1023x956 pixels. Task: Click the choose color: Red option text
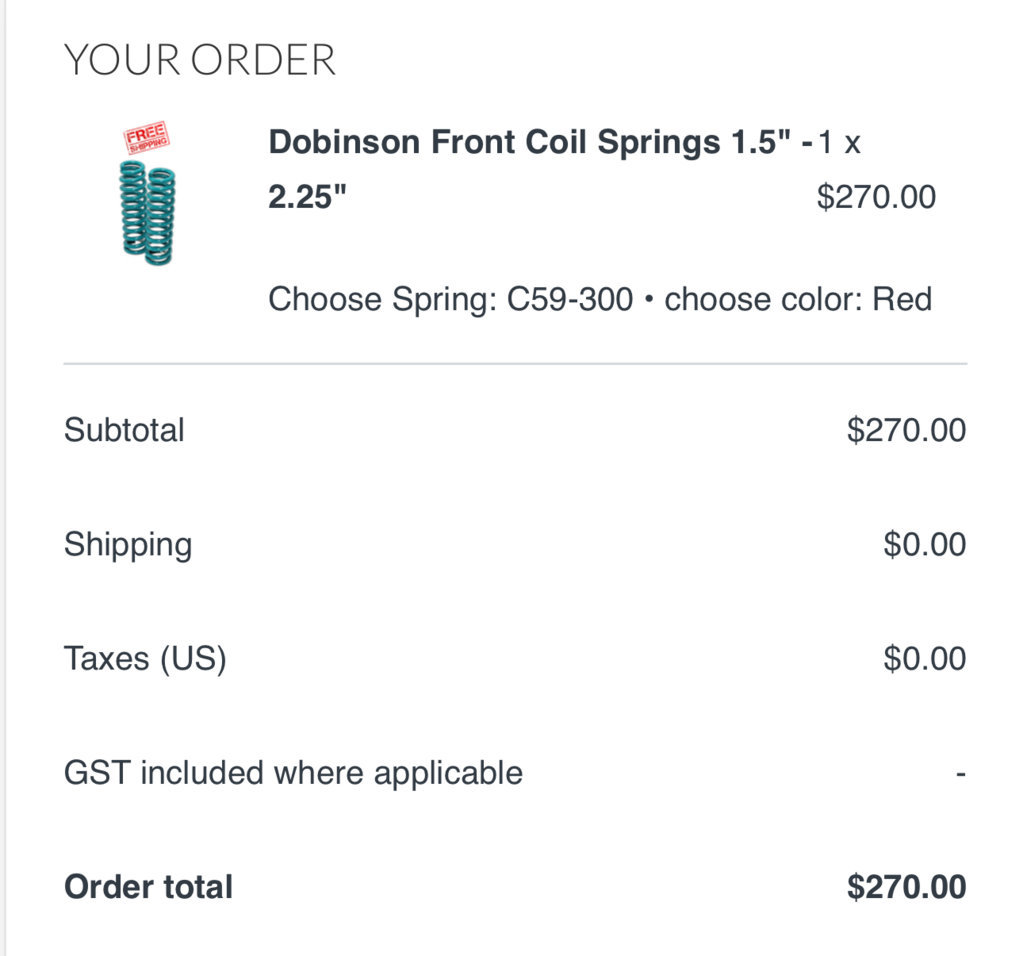[798, 300]
